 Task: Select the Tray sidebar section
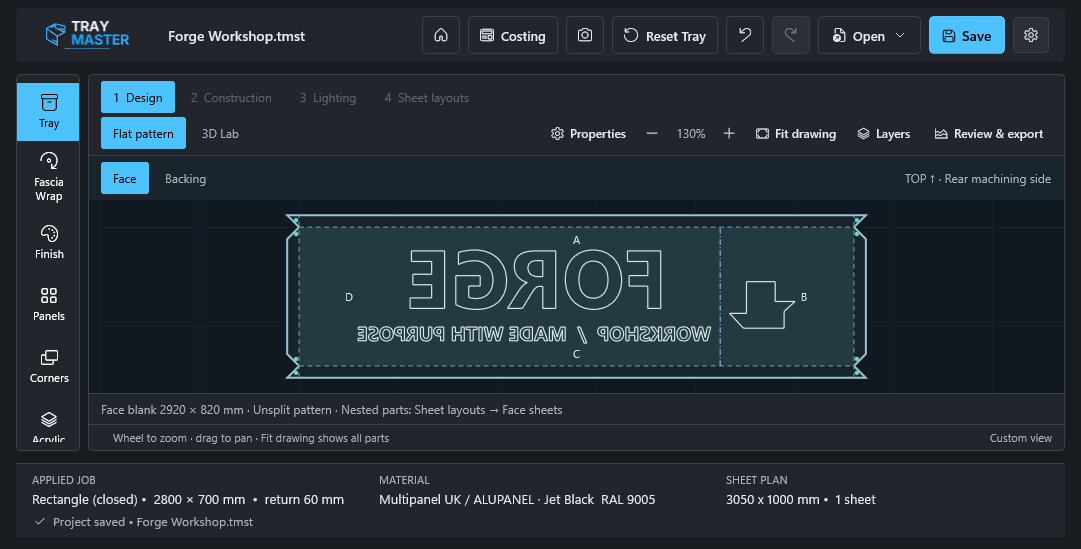point(48,112)
